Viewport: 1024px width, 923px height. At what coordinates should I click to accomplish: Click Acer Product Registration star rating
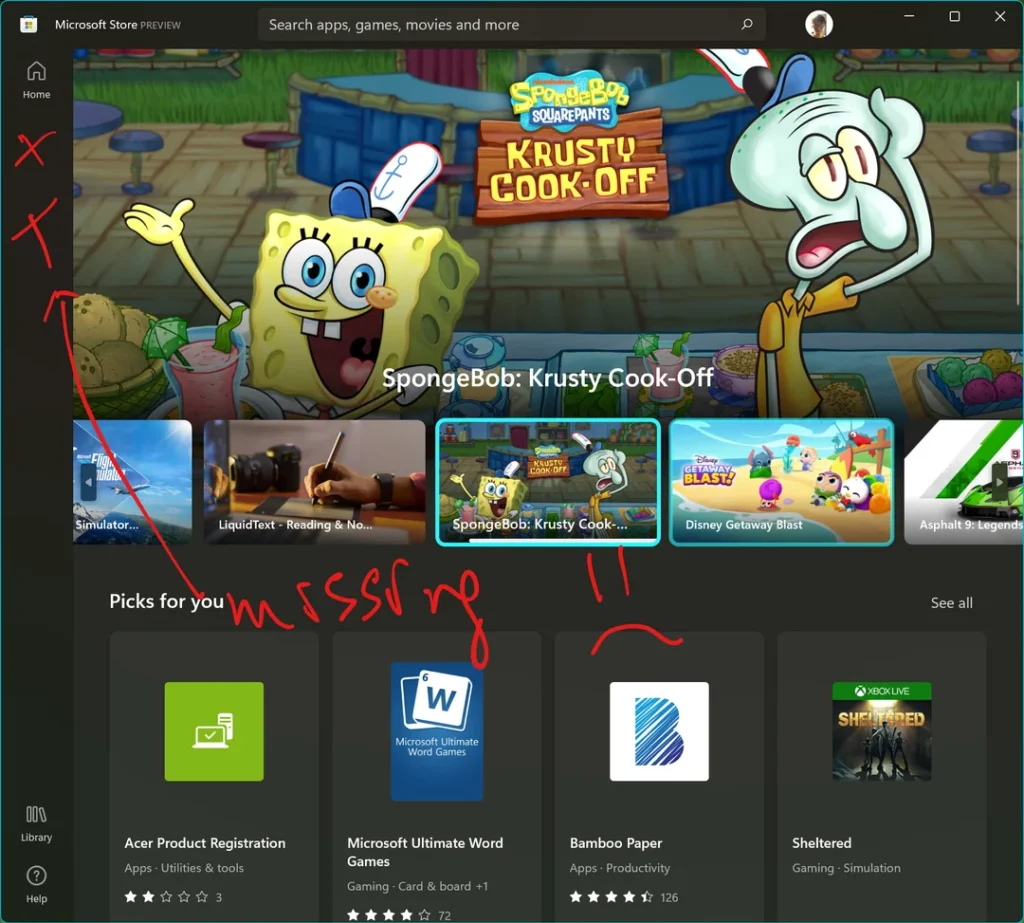coord(173,897)
